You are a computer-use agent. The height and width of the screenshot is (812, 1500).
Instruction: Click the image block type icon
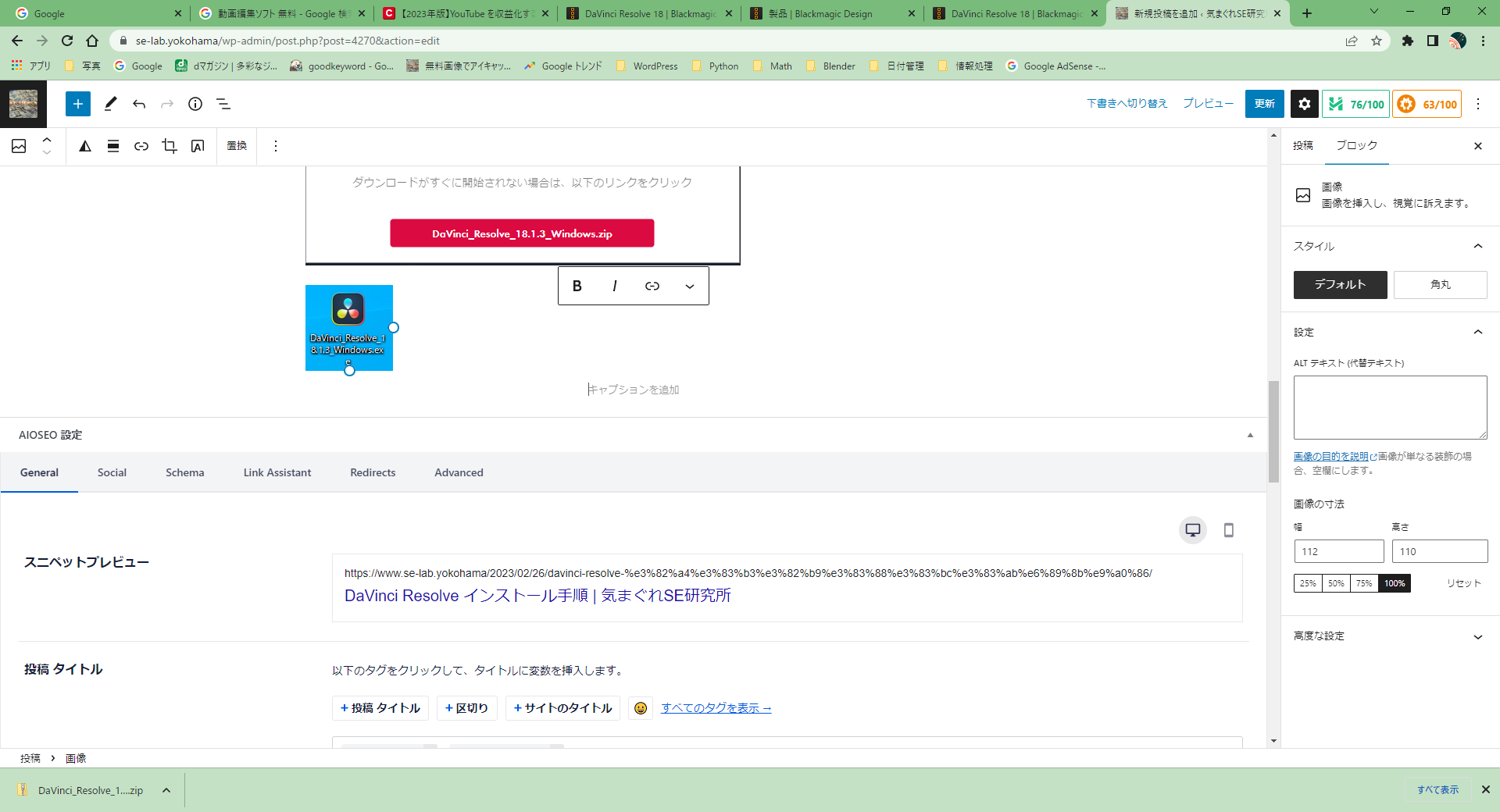(x=19, y=146)
